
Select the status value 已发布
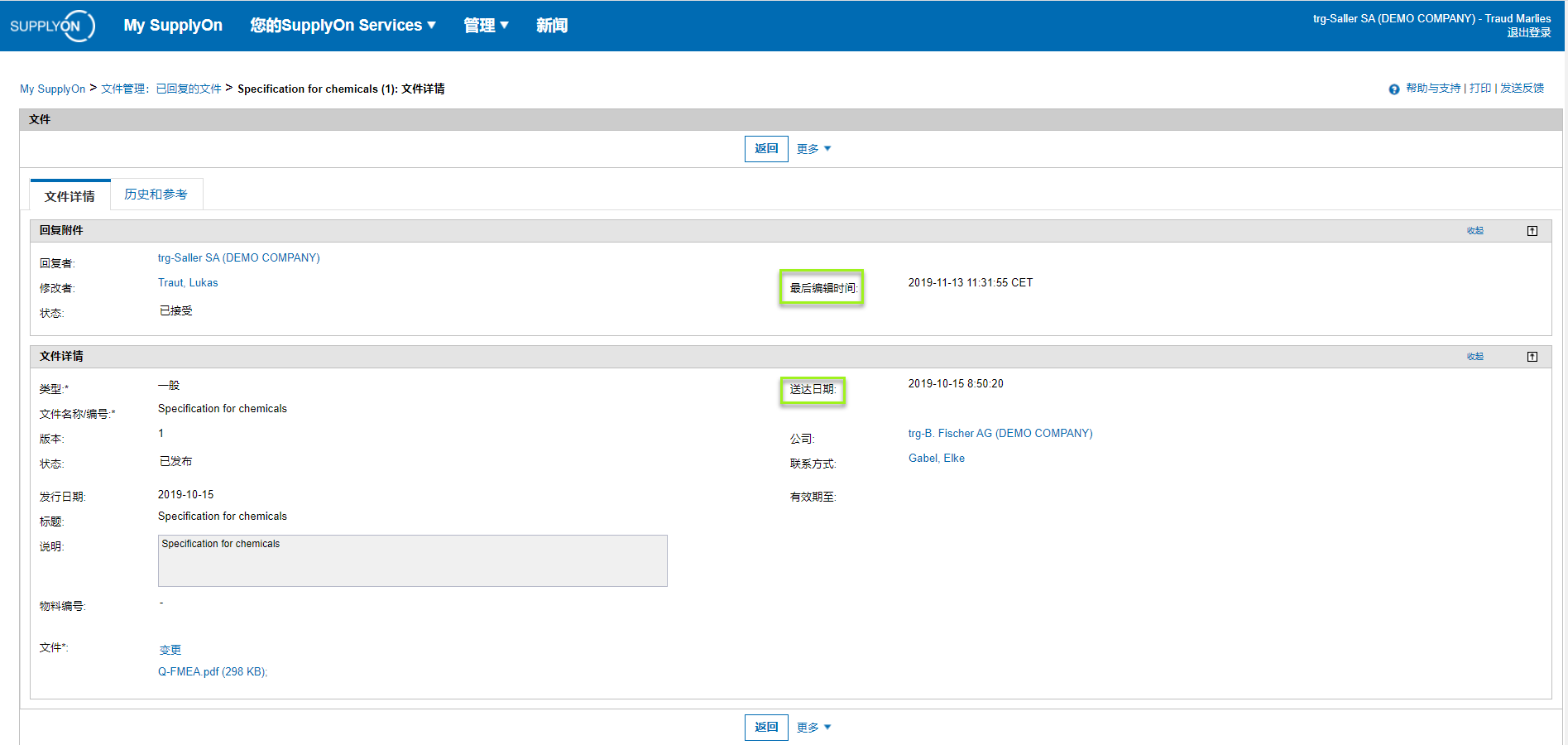tap(176, 461)
